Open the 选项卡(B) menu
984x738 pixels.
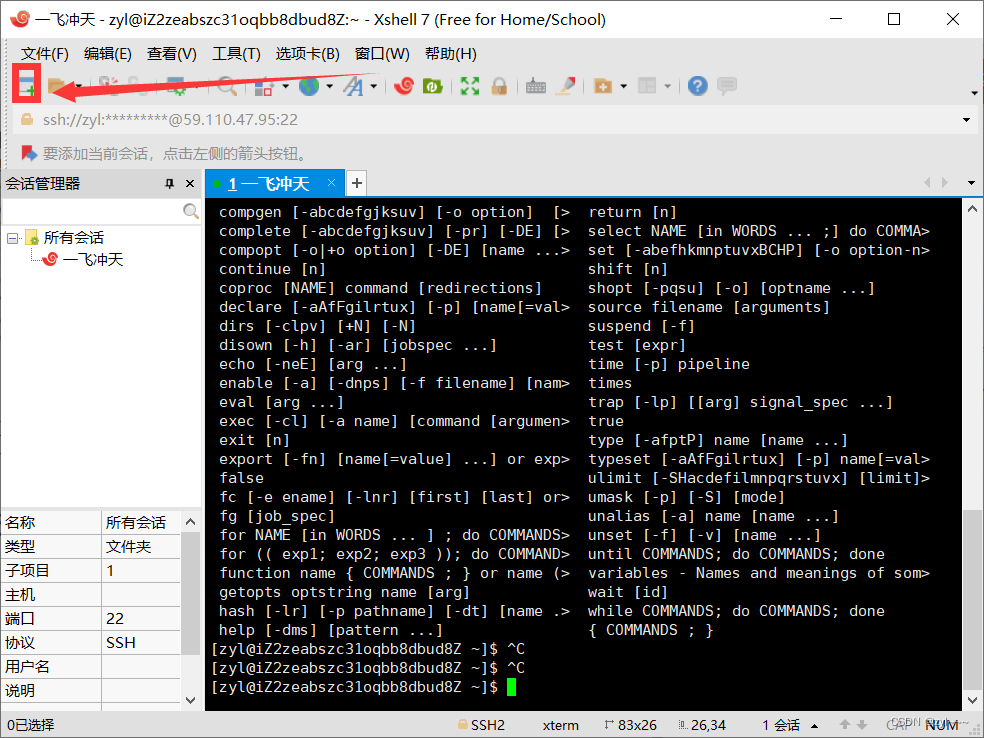(308, 54)
